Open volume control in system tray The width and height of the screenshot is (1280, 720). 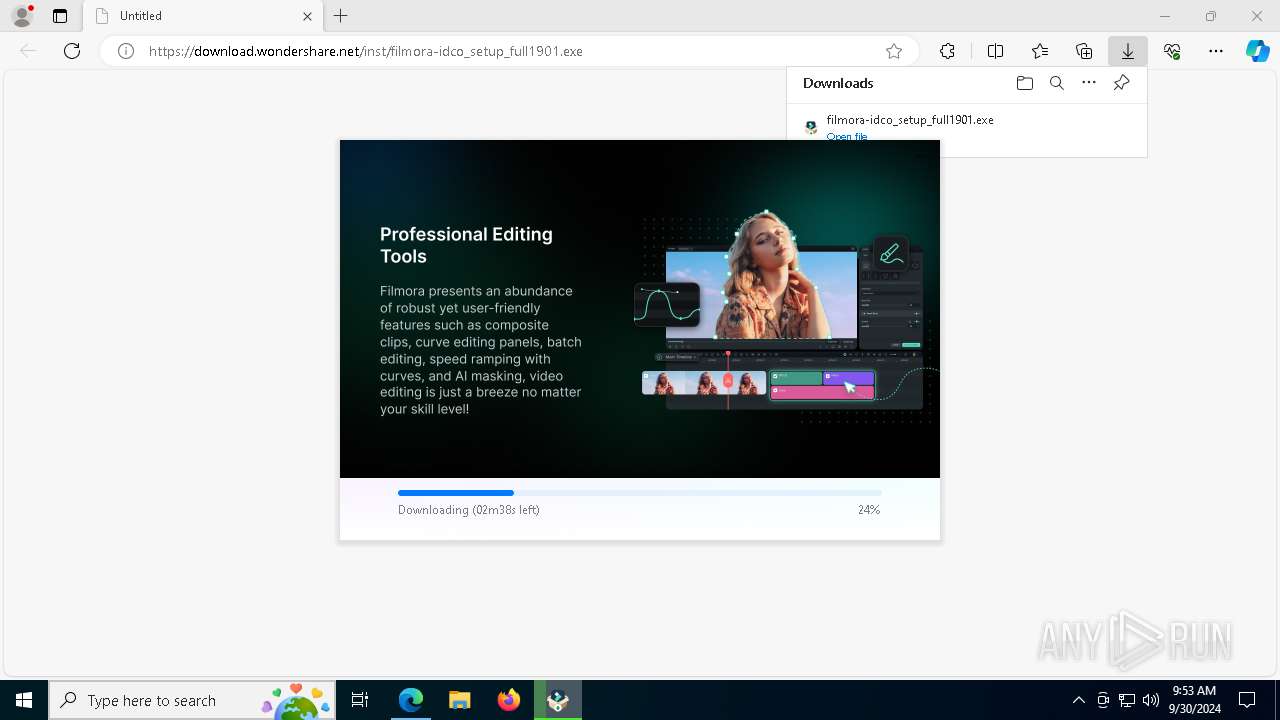pyautogui.click(x=1151, y=700)
